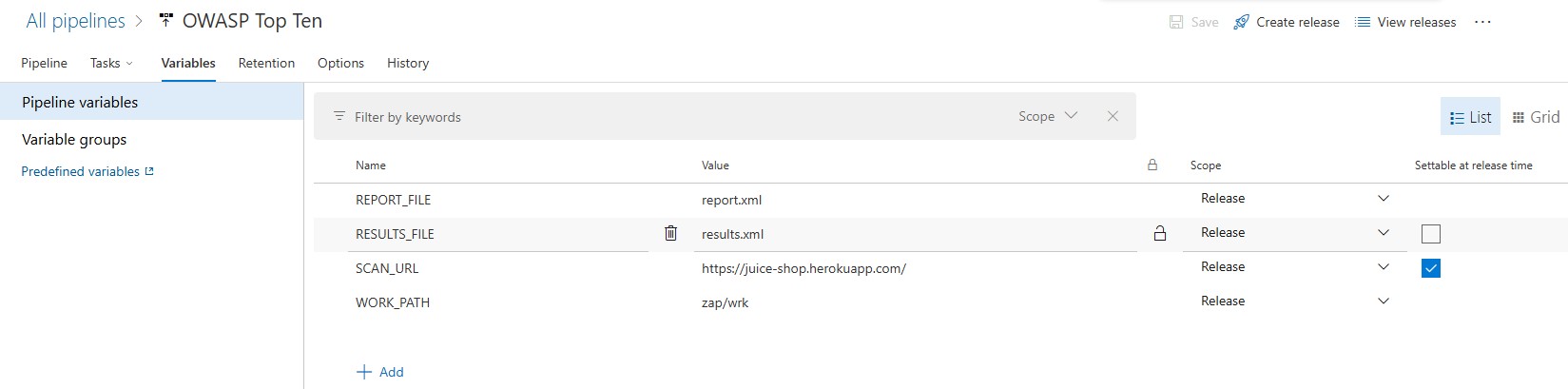Uncheck settable at release for SCAN_URL
This screenshot has height=389, width=1568.
(x=1430, y=268)
